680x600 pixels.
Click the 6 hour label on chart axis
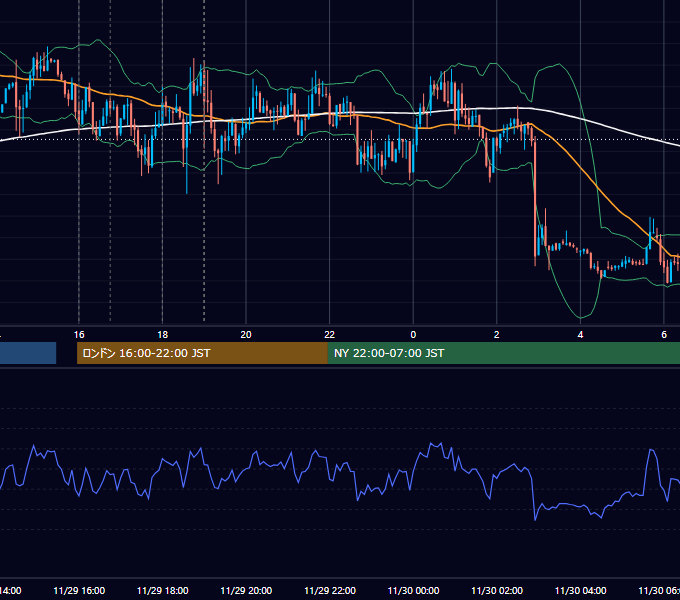tap(664, 335)
